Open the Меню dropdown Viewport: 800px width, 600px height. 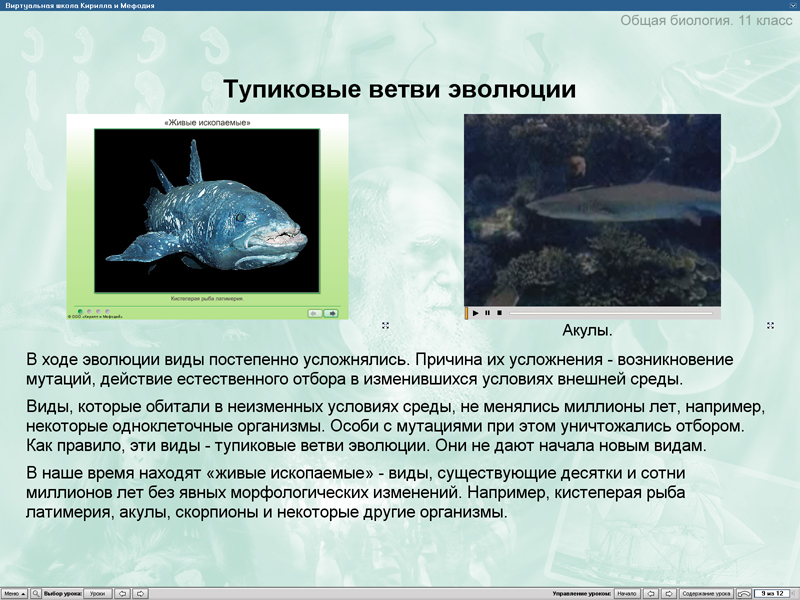tap(14, 592)
